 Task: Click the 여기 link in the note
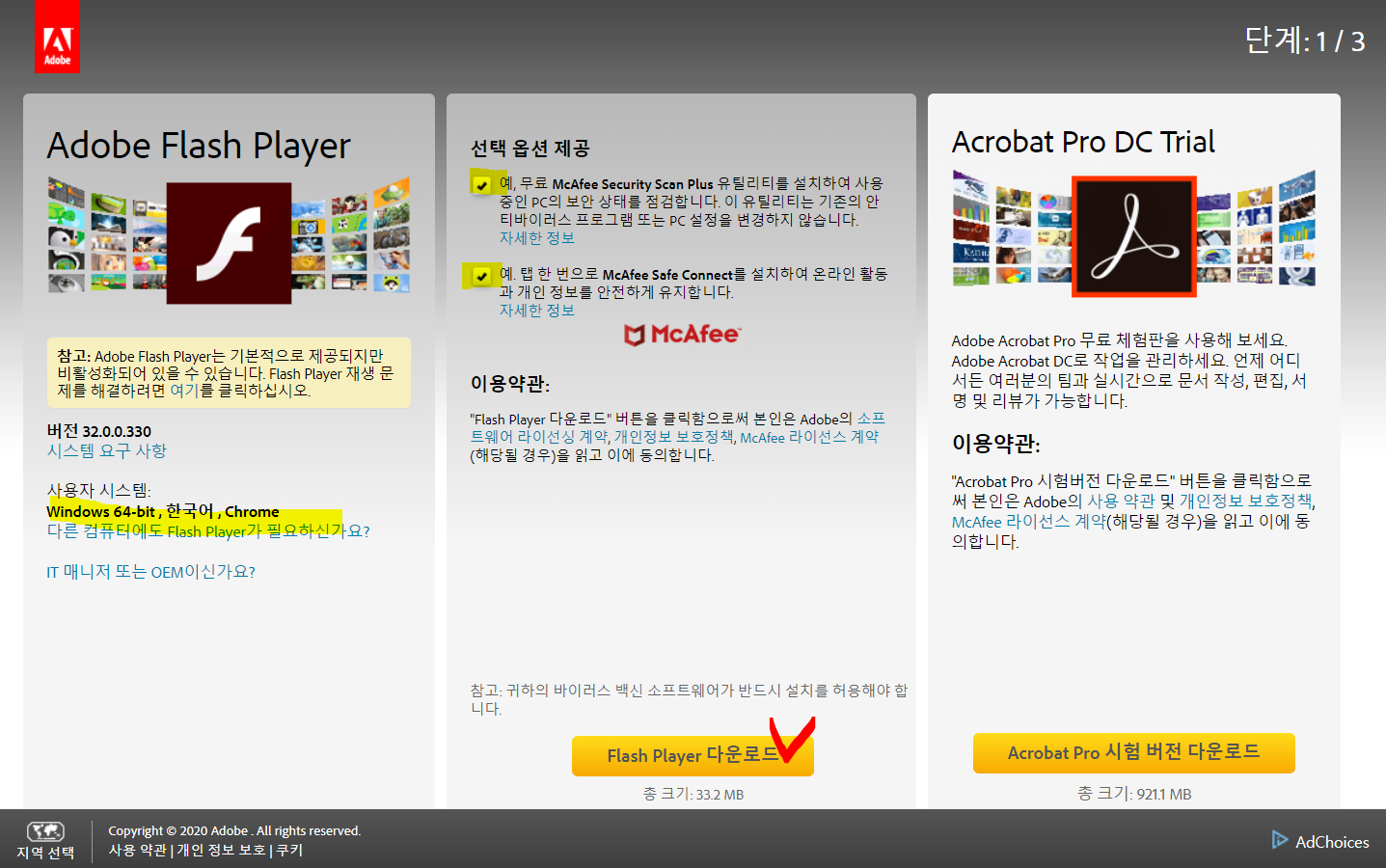click(183, 391)
